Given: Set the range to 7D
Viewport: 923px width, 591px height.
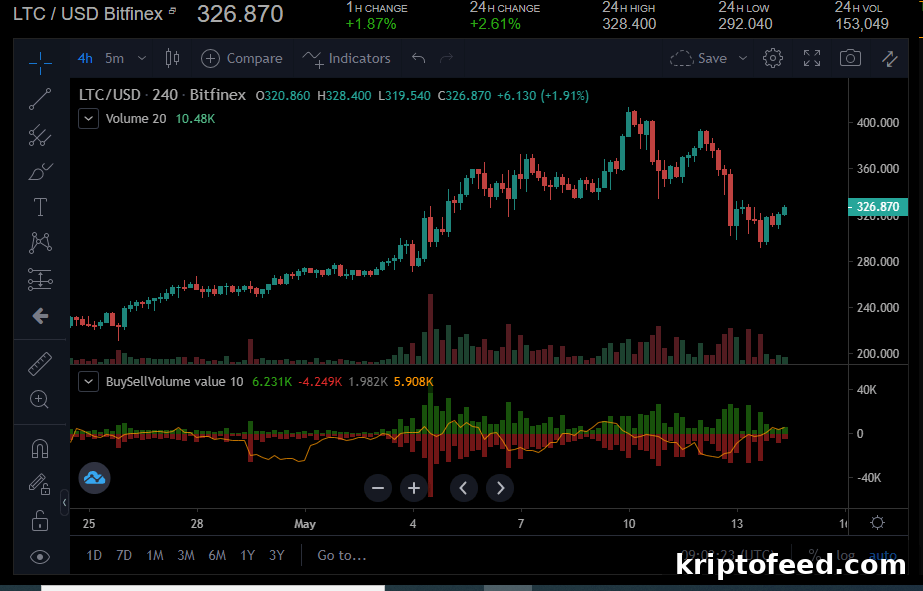Looking at the screenshot, I should tap(124, 555).
